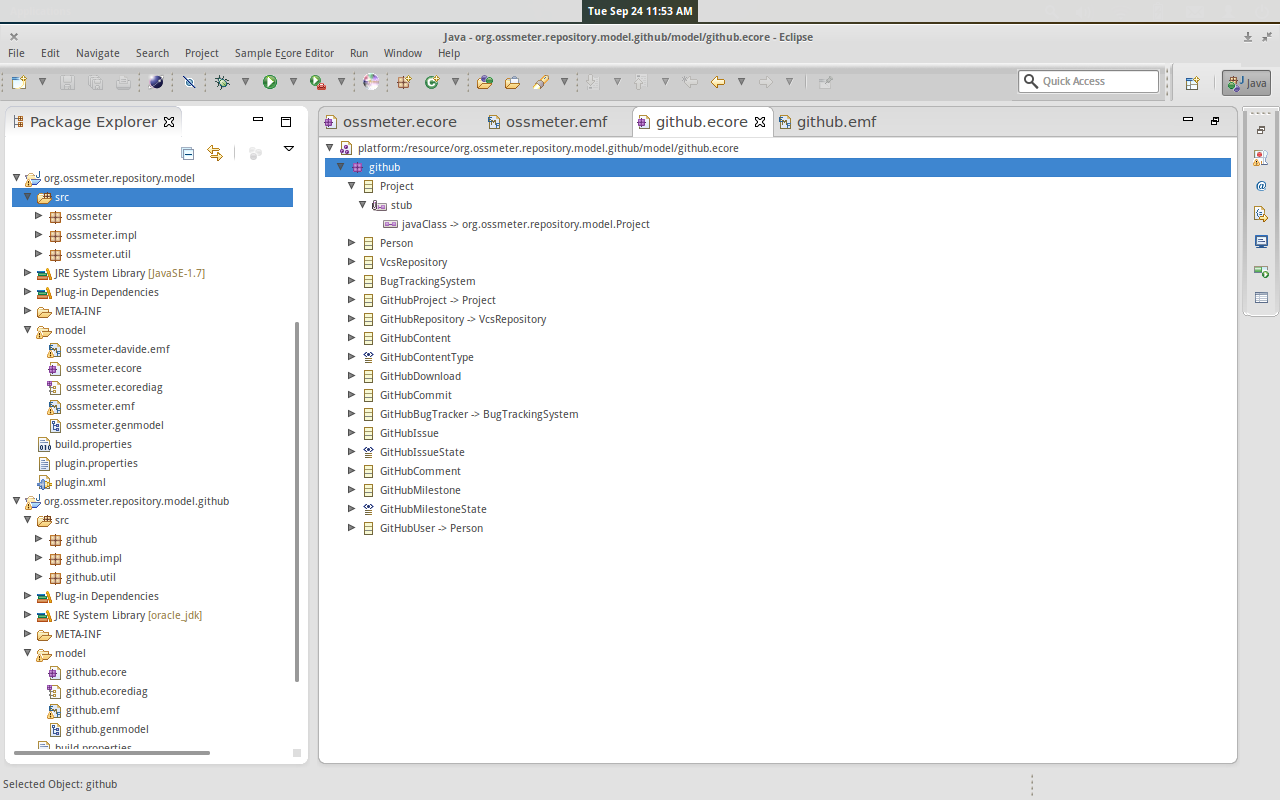Click the New wizard toolbar icon
Image resolution: width=1280 pixels, height=800 pixels.
pyautogui.click(x=19, y=82)
